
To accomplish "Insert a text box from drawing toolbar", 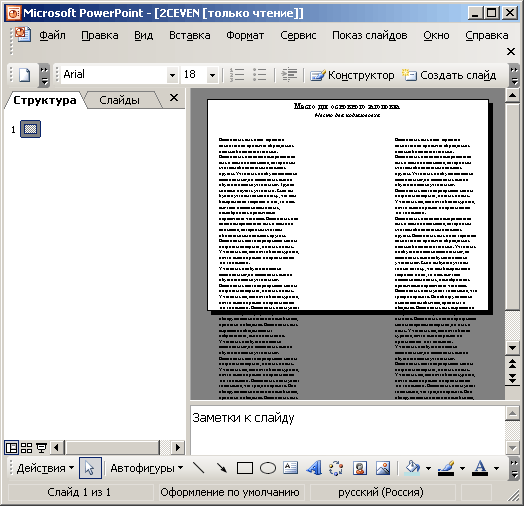I will pos(290,468).
